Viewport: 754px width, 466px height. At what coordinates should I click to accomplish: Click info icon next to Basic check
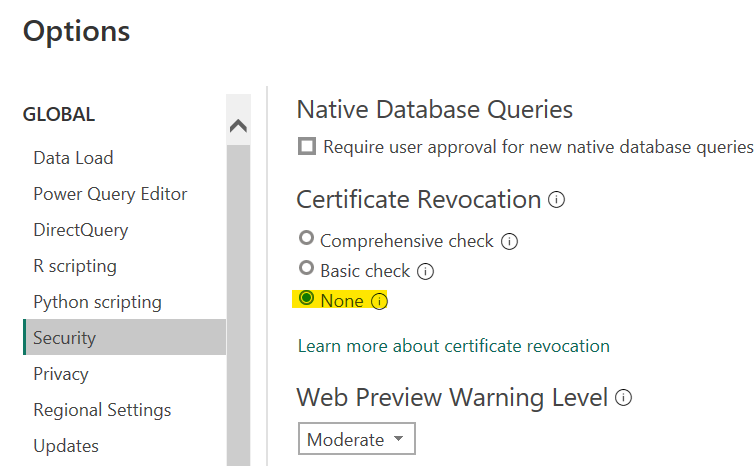pyautogui.click(x=425, y=271)
